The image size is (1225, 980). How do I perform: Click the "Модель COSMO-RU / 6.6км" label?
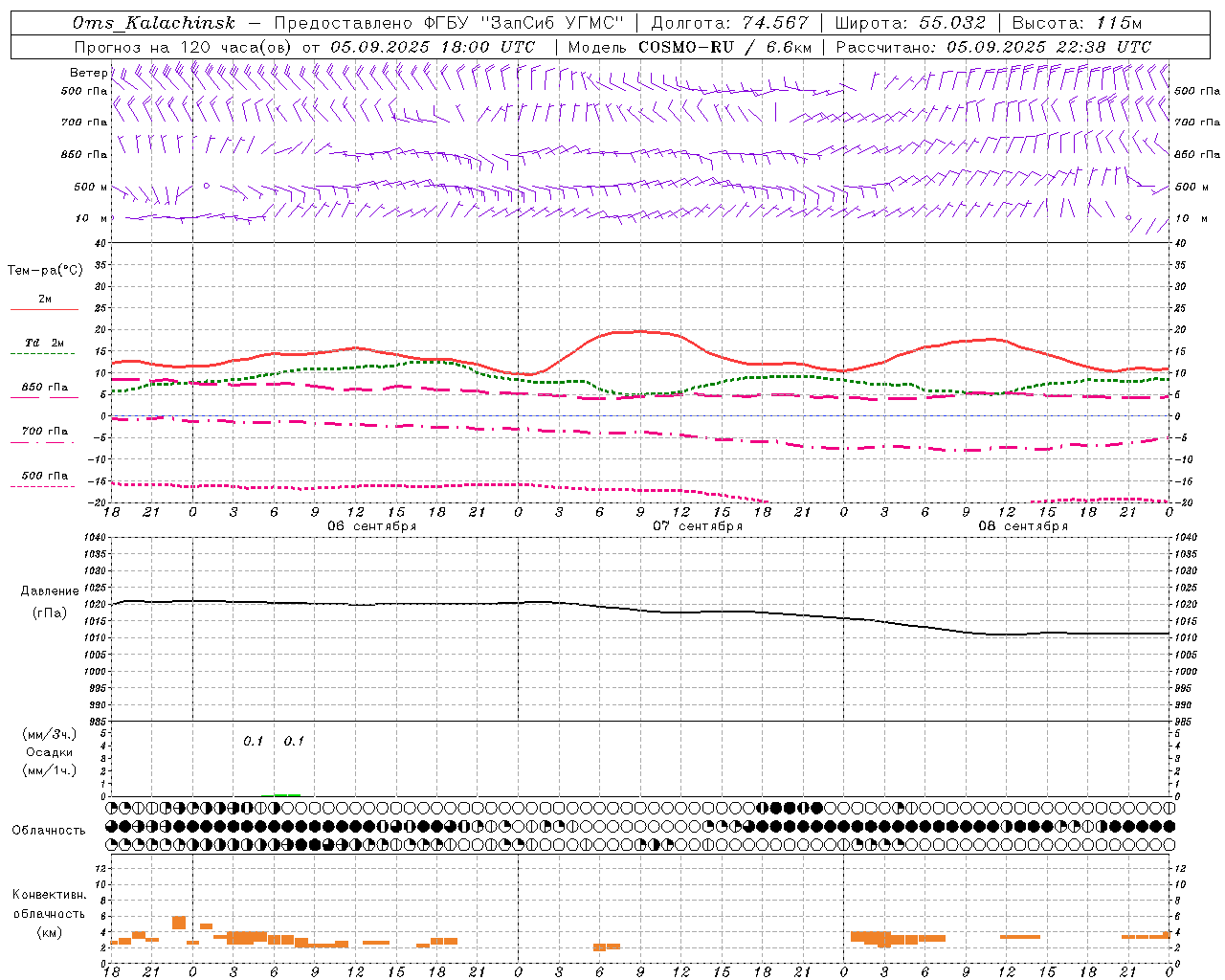[x=689, y=47]
